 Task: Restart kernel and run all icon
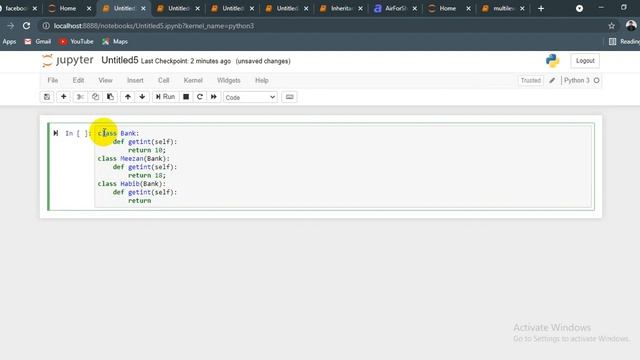pyautogui.click(x=213, y=97)
